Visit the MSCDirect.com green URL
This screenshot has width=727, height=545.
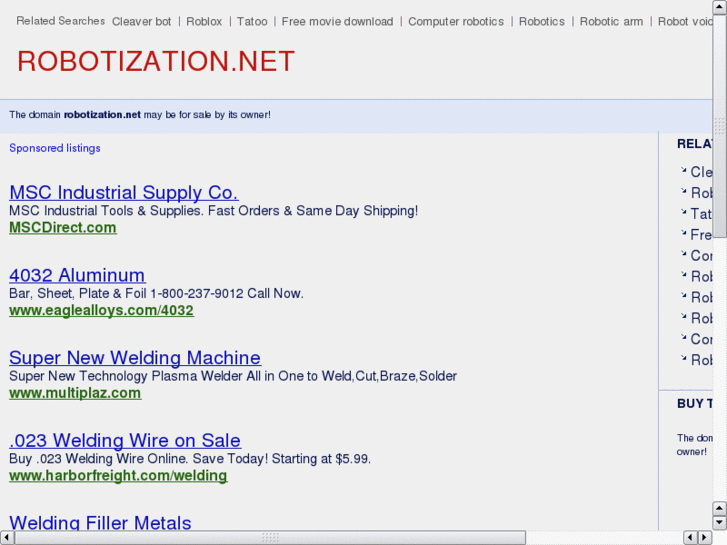63,228
